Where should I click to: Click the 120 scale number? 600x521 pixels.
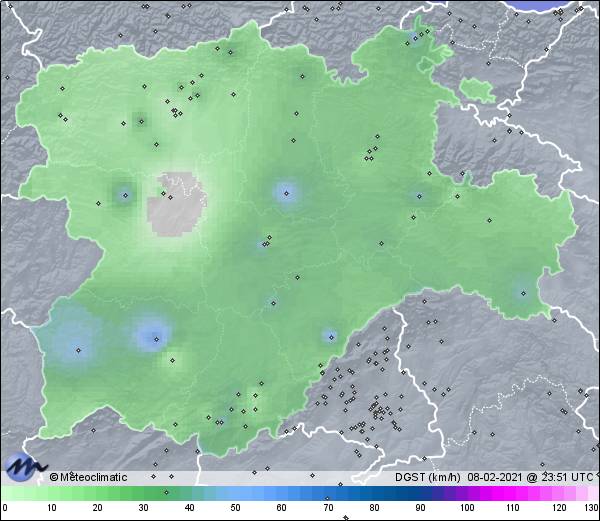pos(559,508)
